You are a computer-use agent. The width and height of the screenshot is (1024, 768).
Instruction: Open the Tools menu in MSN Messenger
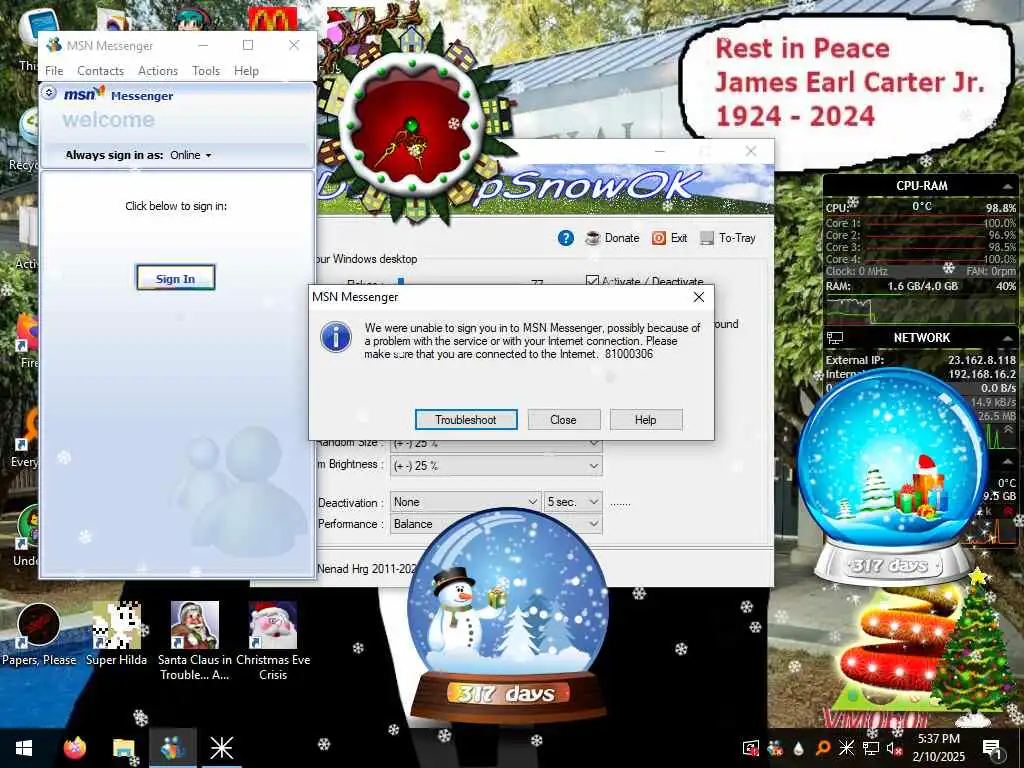click(x=206, y=71)
